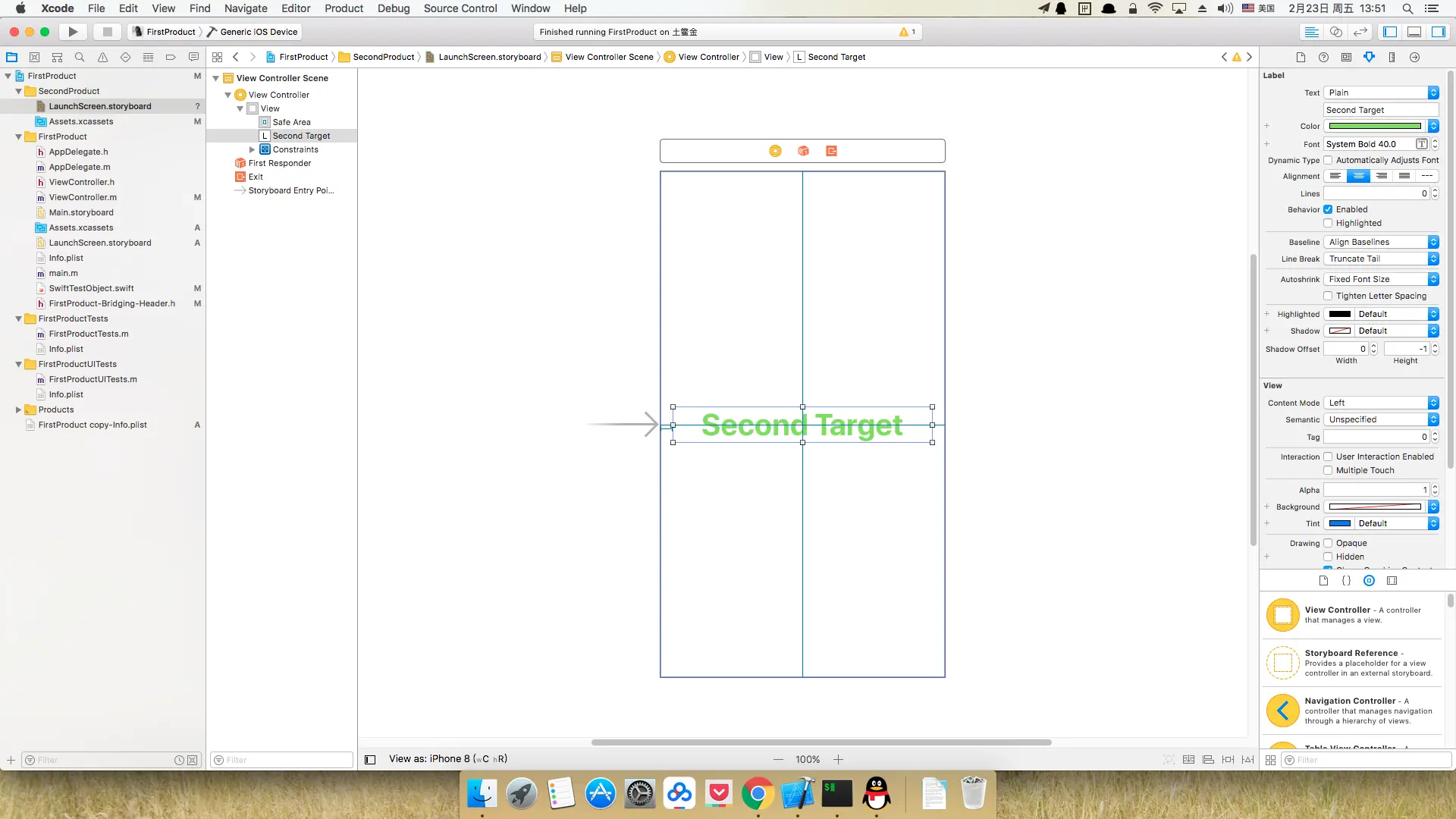Select ViewController.m in project navigator

[83, 197]
